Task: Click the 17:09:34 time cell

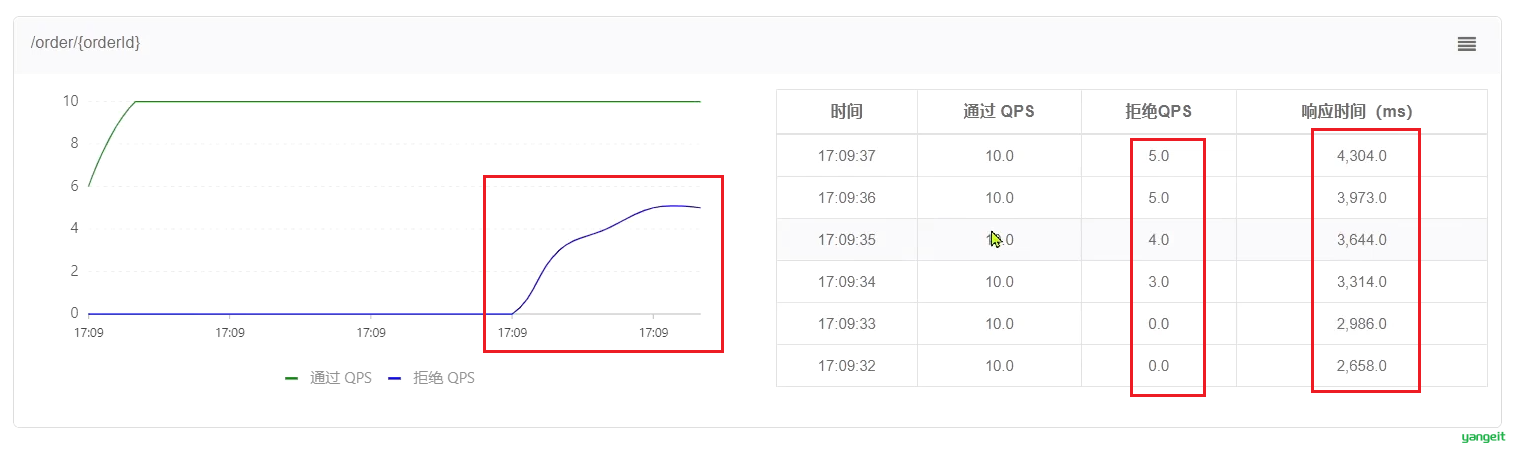Action: point(847,282)
